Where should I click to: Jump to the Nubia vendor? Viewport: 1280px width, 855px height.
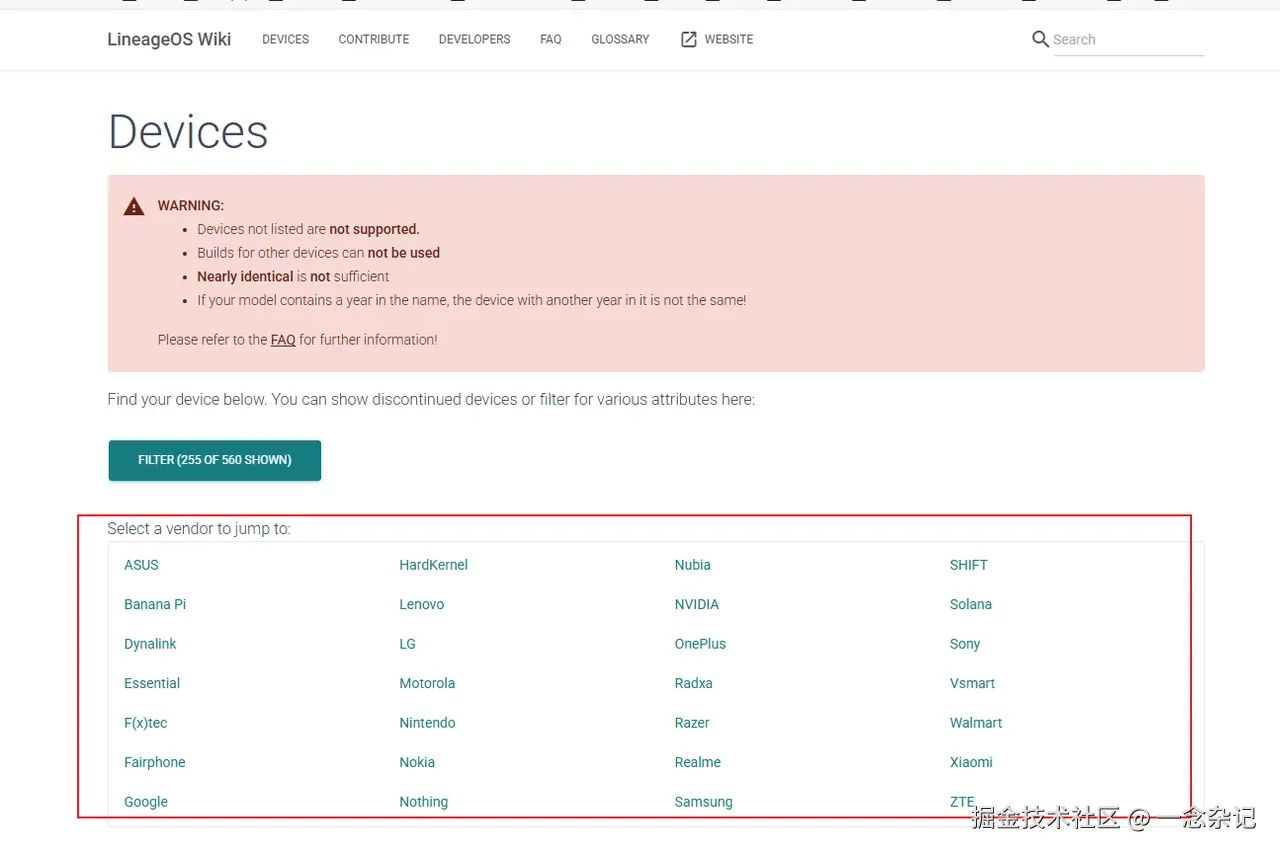[x=692, y=565]
